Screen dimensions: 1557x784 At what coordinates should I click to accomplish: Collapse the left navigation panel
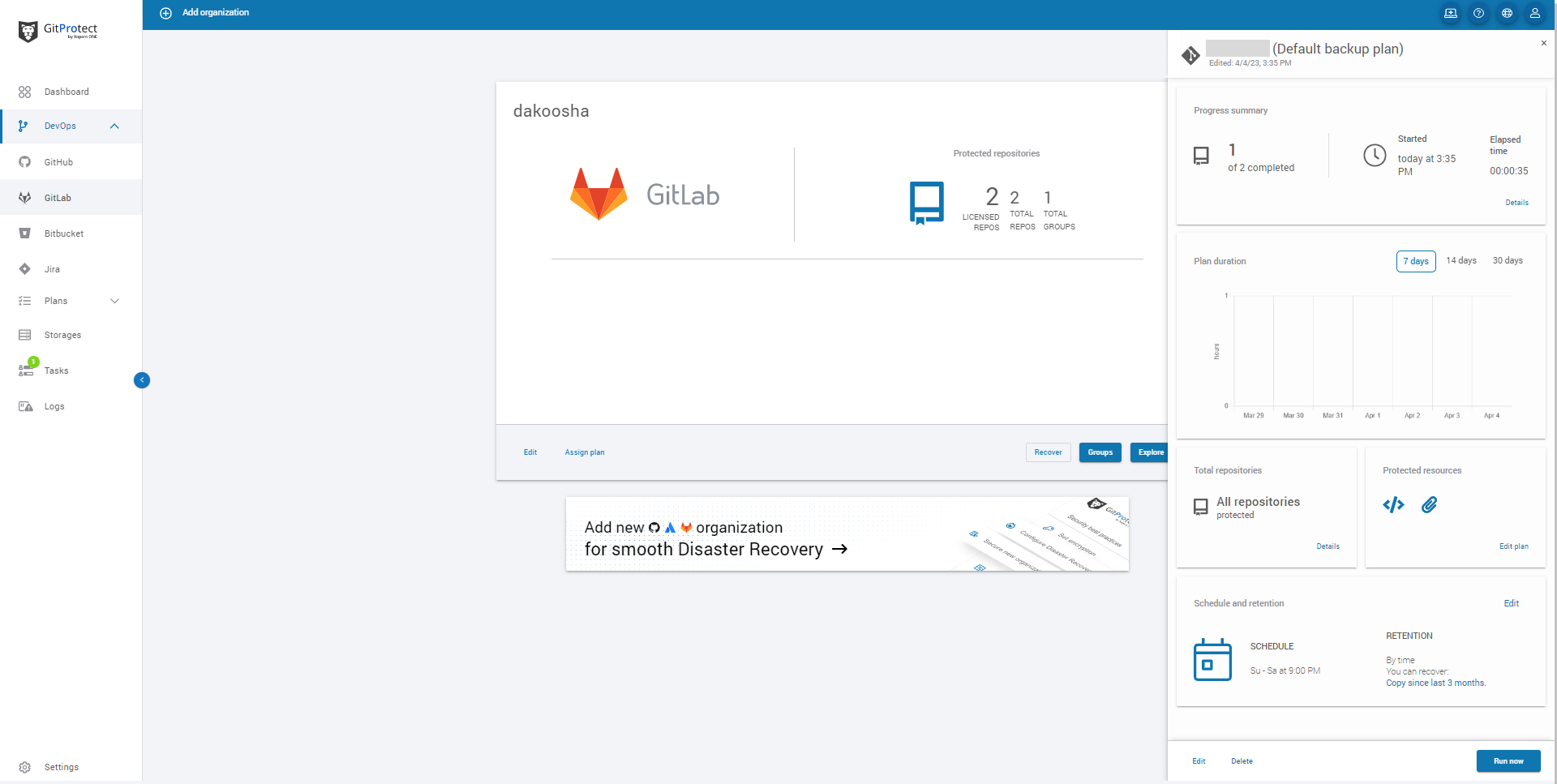pyautogui.click(x=142, y=379)
